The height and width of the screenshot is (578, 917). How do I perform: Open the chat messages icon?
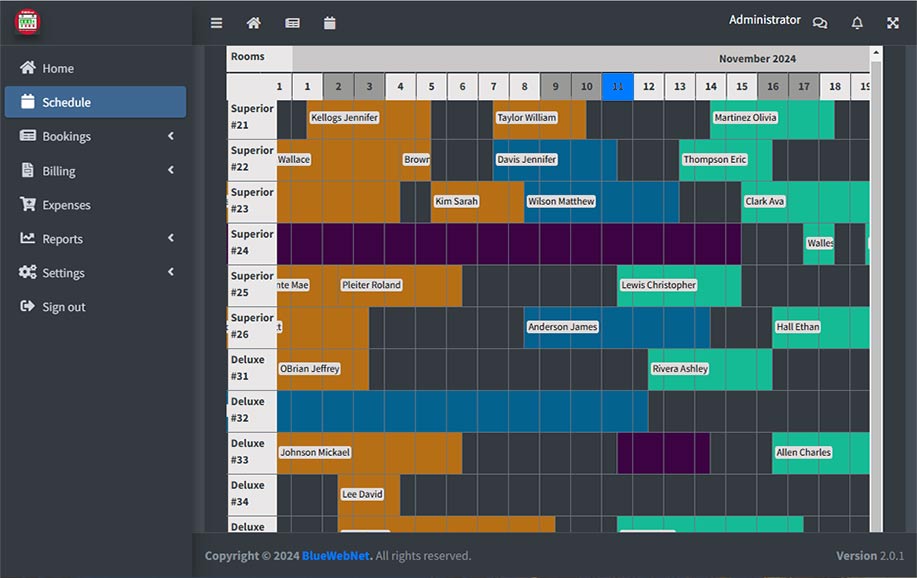820,23
